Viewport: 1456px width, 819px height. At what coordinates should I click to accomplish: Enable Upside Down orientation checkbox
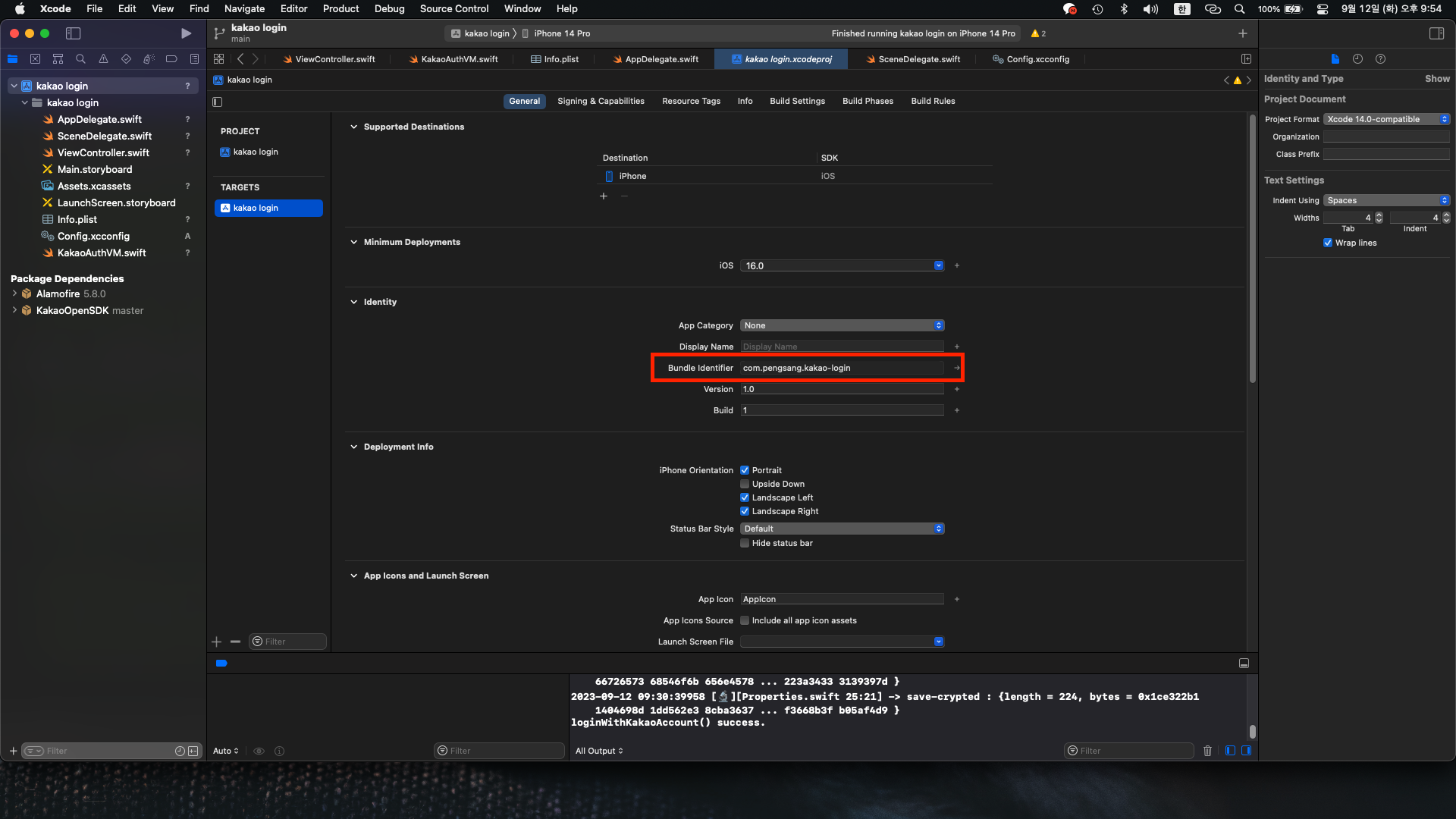(x=745, y=484)
